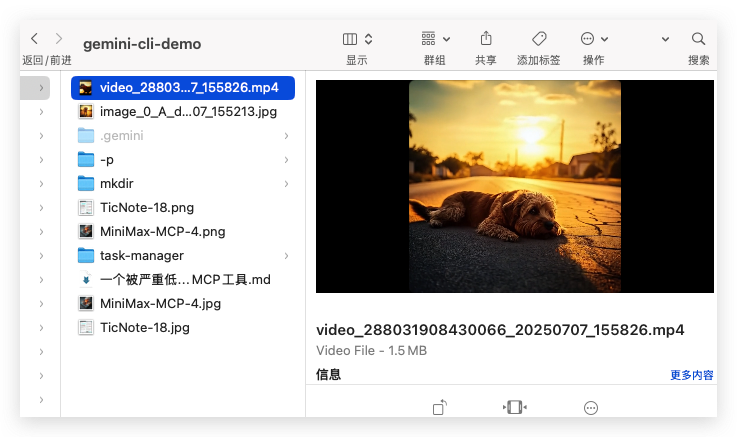737x437 pixels.
Task: Click the back navigation arrow
Action: [x=34, y=39]
